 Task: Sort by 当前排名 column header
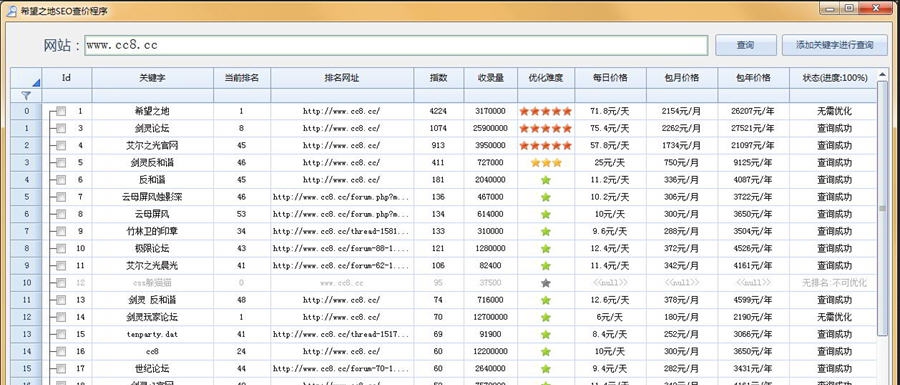pyautogui.click(x=242, y=78)
